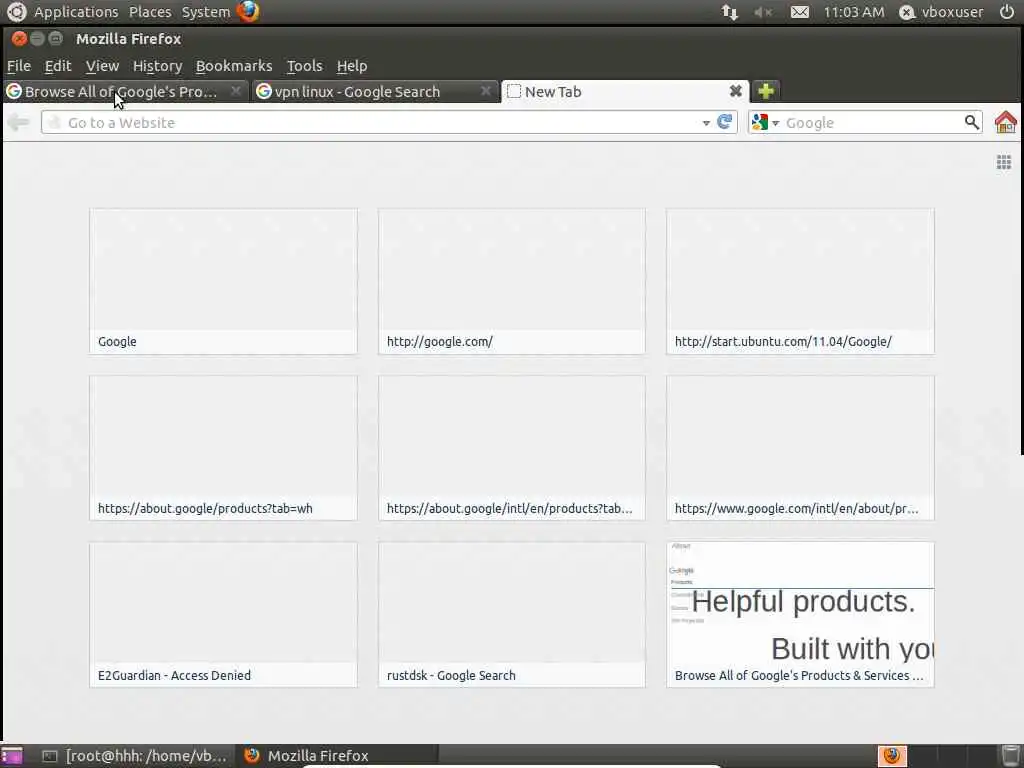This screenshot has height=768, width=1024.
Task: Open the Help menu
Action: pyautogui.click(x=352, y=66)
